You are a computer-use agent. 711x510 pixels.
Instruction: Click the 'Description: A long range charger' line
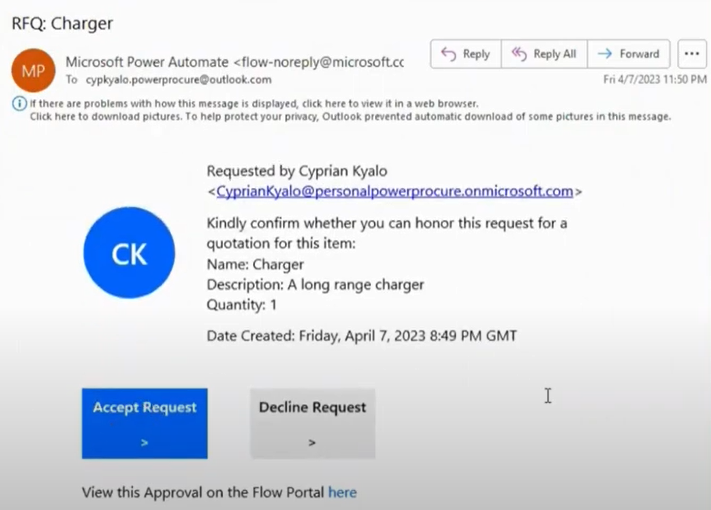[315, 284]
